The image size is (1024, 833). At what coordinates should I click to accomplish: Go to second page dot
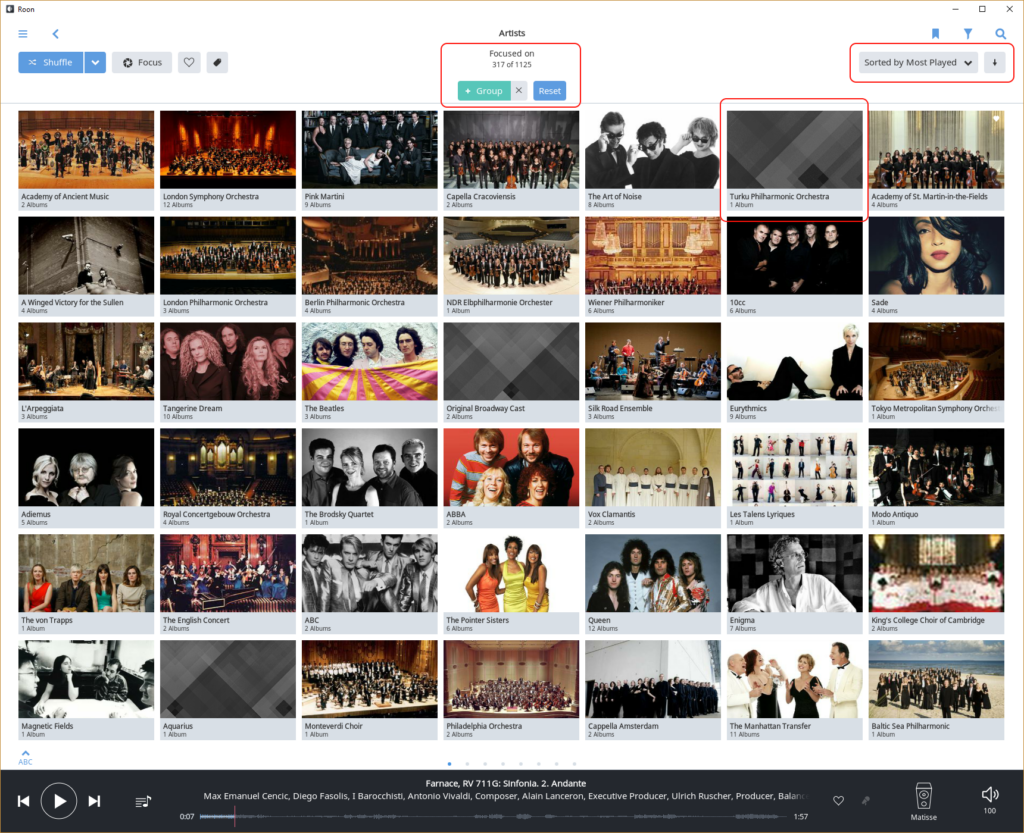coord(467,764)
